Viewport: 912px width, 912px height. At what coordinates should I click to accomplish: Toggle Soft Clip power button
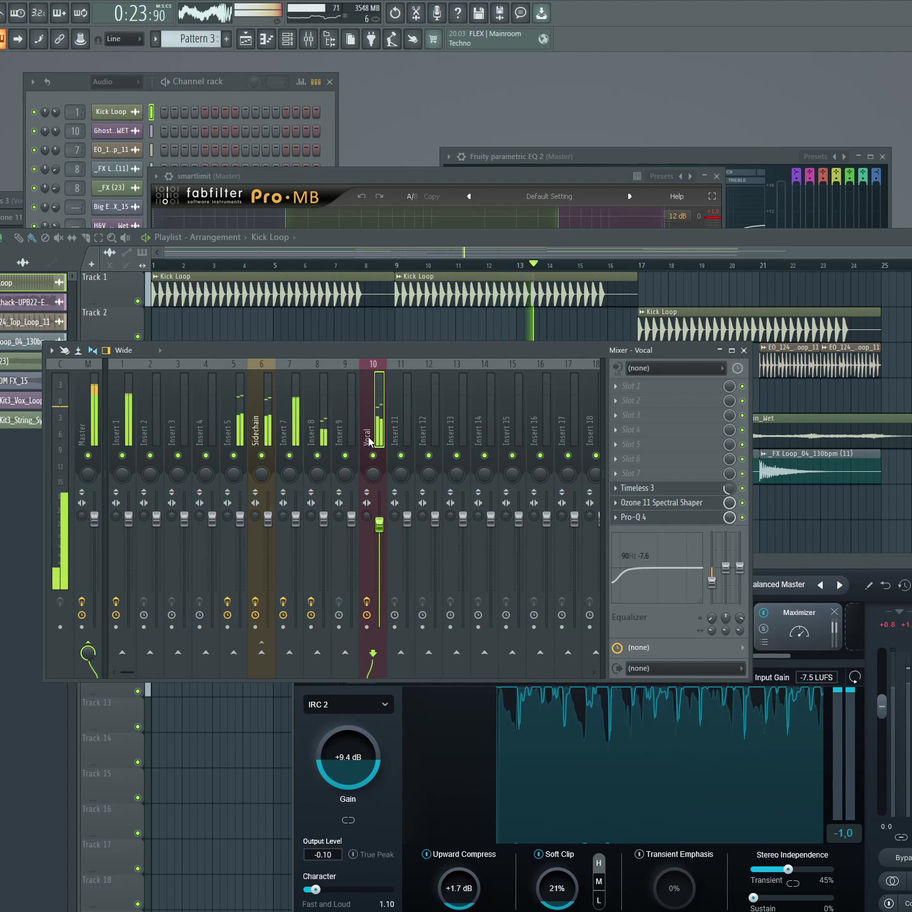[538, 854]
